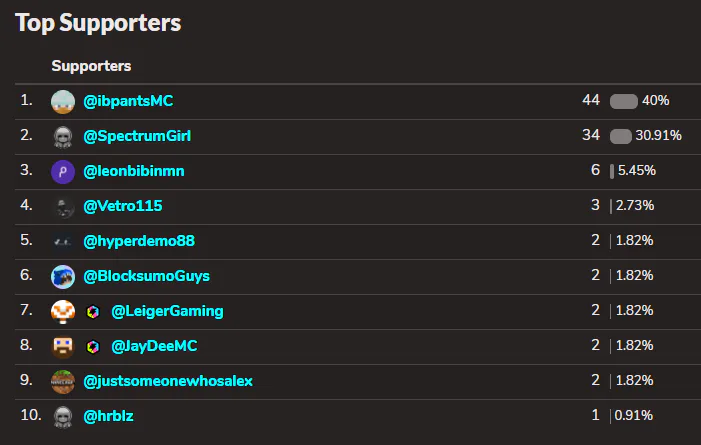Click the @JayDeeMC avatar icon

click(x=63, y=346)
